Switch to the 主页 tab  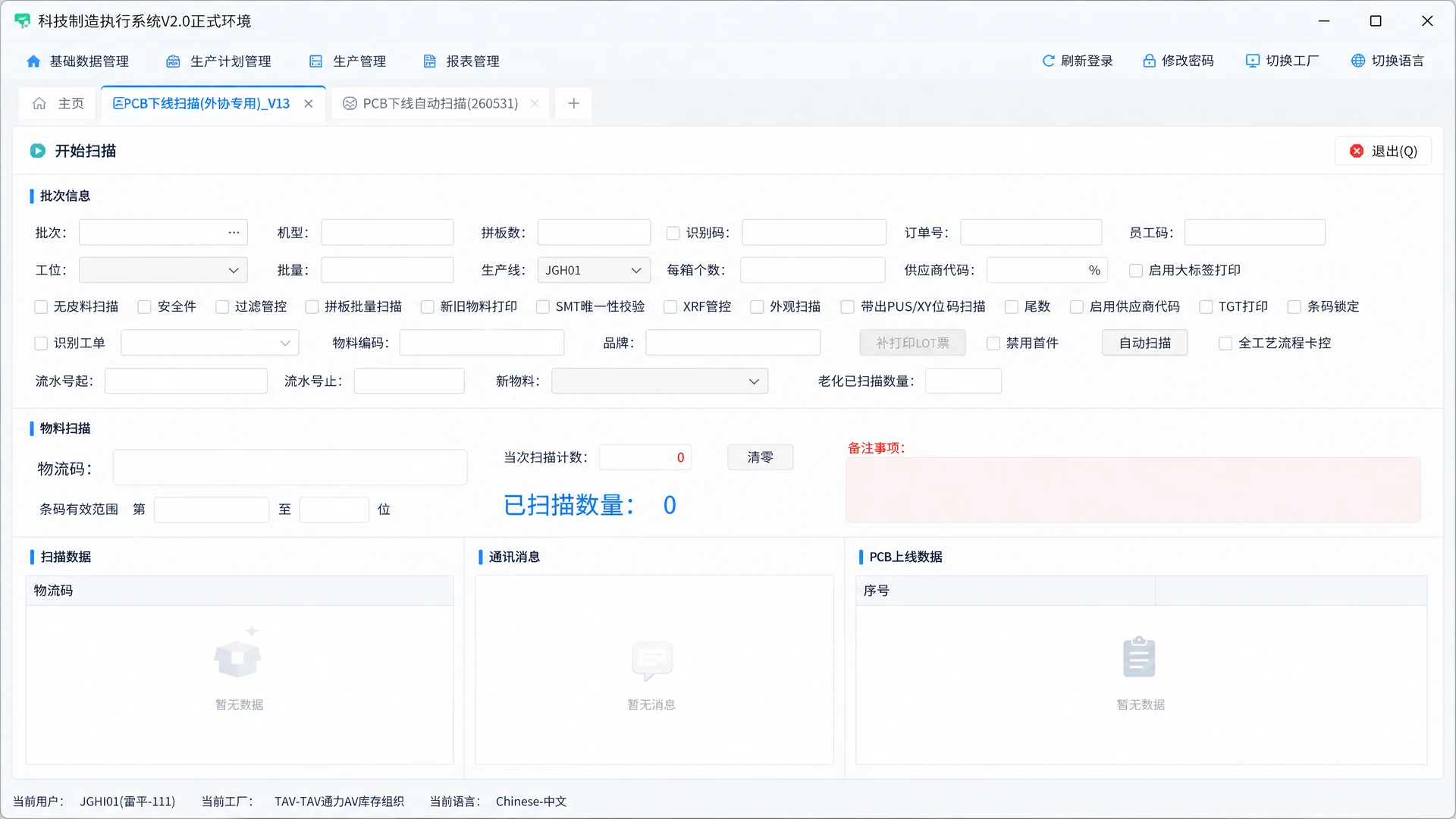pyautogui.click(x=58, y=103)
